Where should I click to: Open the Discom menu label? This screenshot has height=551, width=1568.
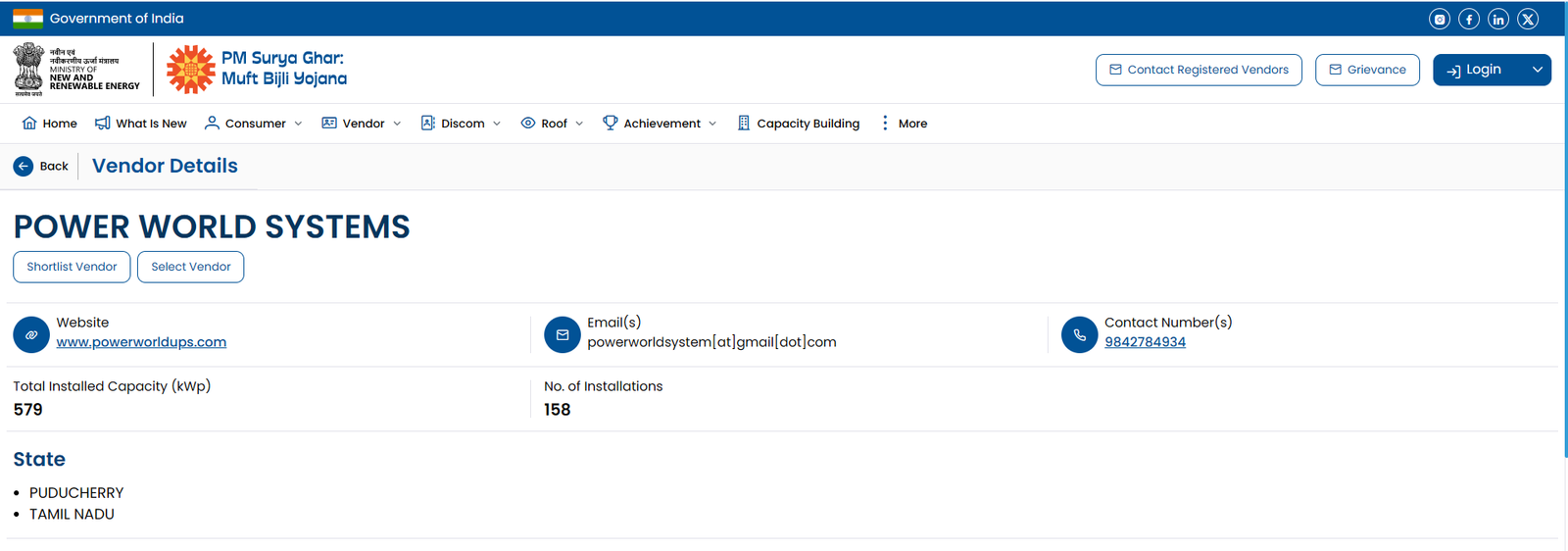[463, 124]
